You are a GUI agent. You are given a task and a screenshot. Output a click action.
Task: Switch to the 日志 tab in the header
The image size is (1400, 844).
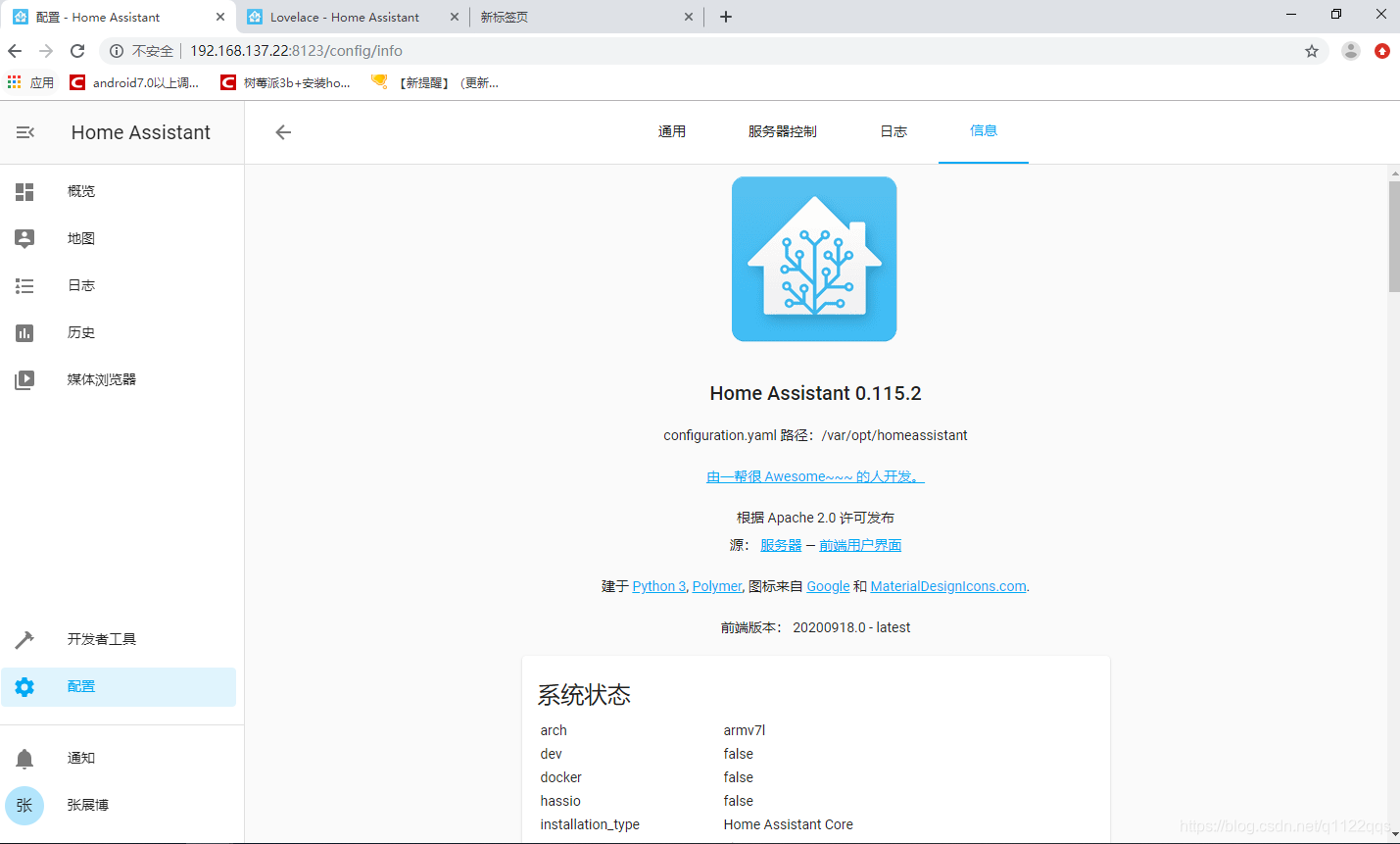click(x=893, y=131)
